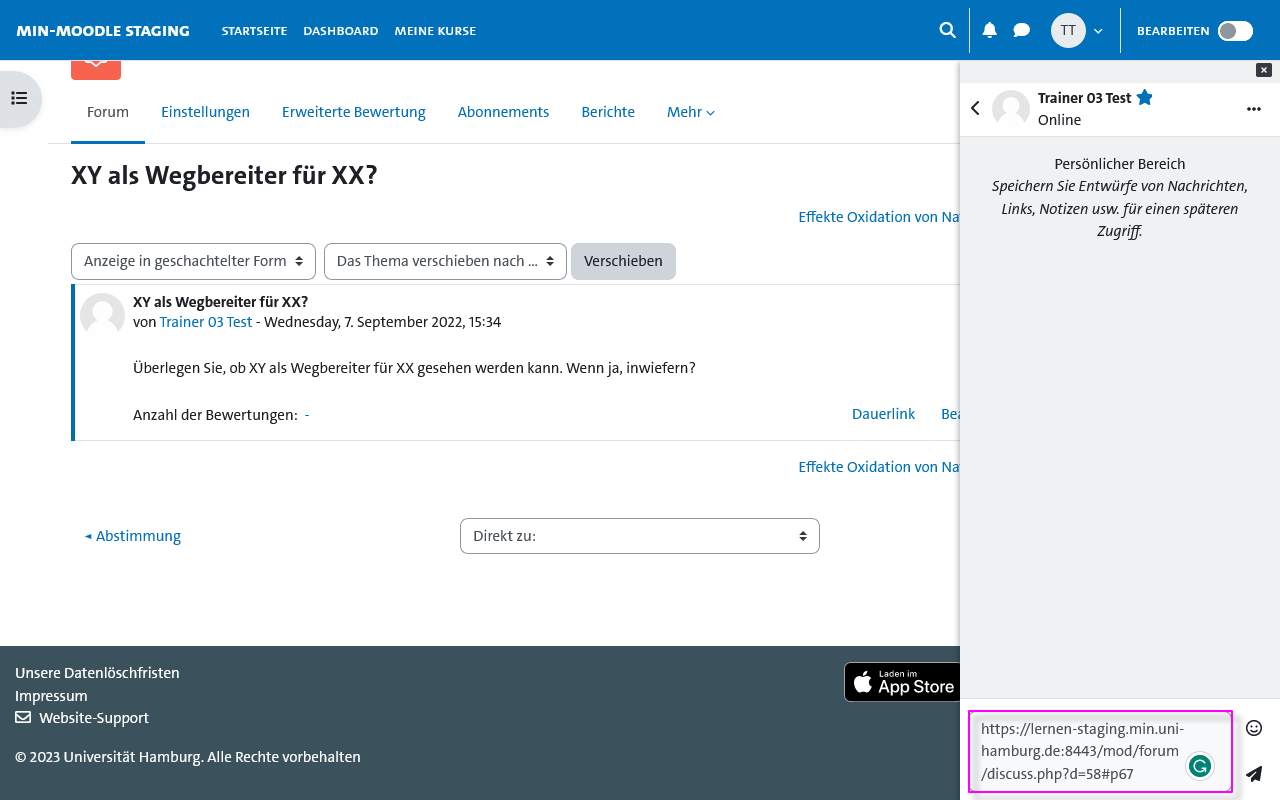Open the Dauerlink permalink

coord(883,414)
